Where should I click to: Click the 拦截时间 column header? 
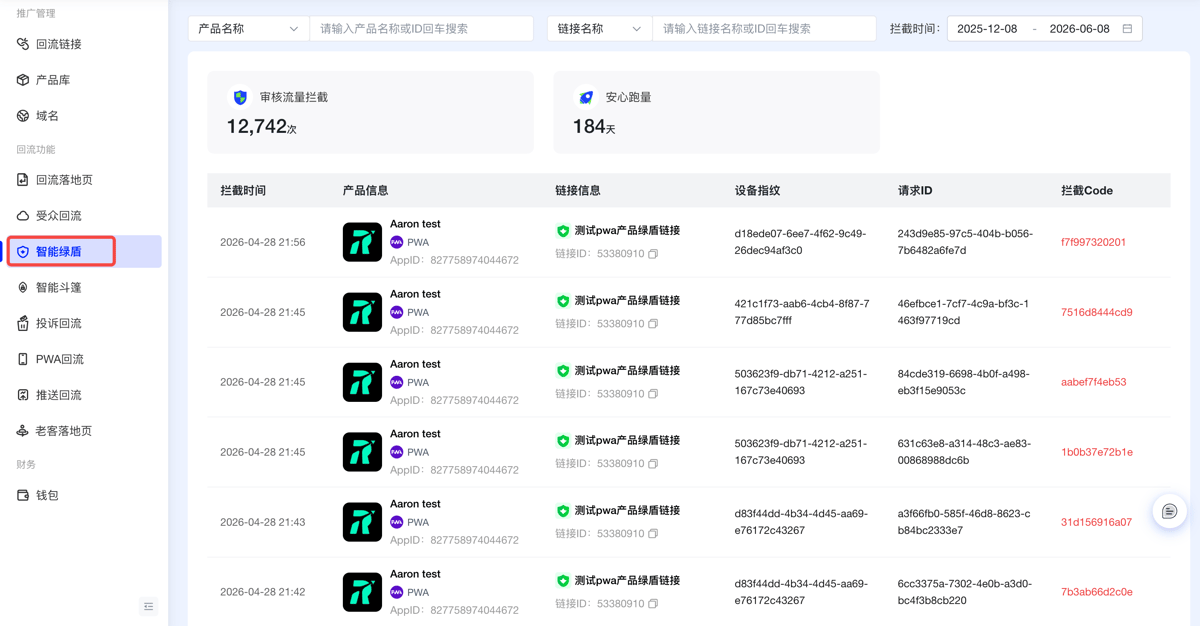[243, 190]
